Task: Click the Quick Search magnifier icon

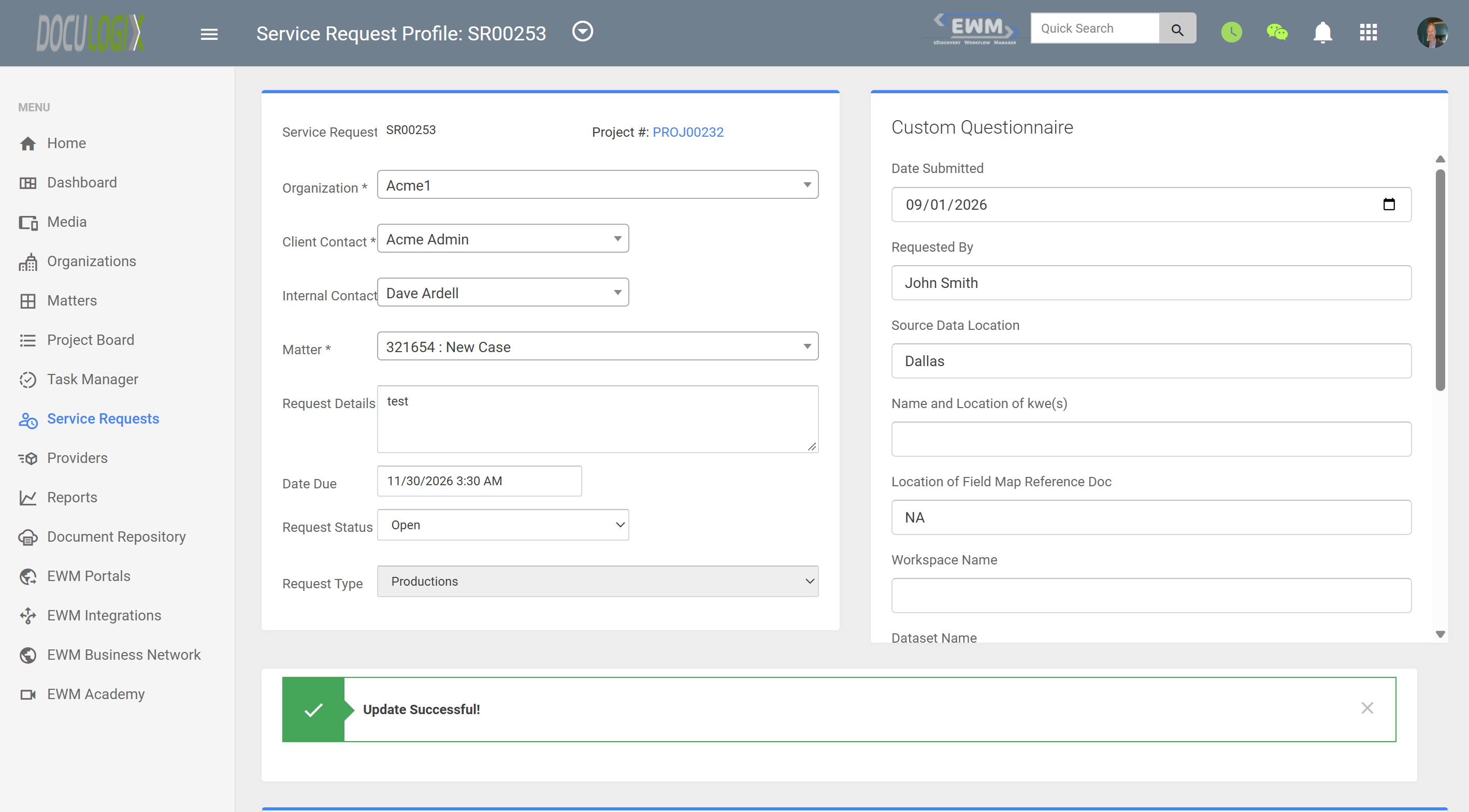Action: click(x=1177, y=29)
